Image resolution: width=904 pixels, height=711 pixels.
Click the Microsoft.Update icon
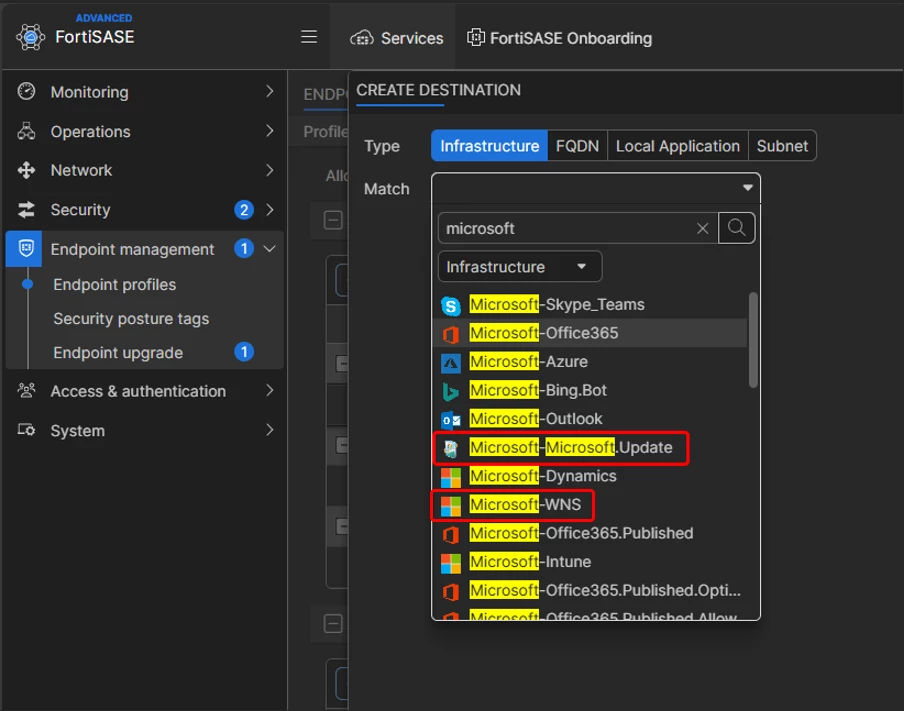point(451,448)
